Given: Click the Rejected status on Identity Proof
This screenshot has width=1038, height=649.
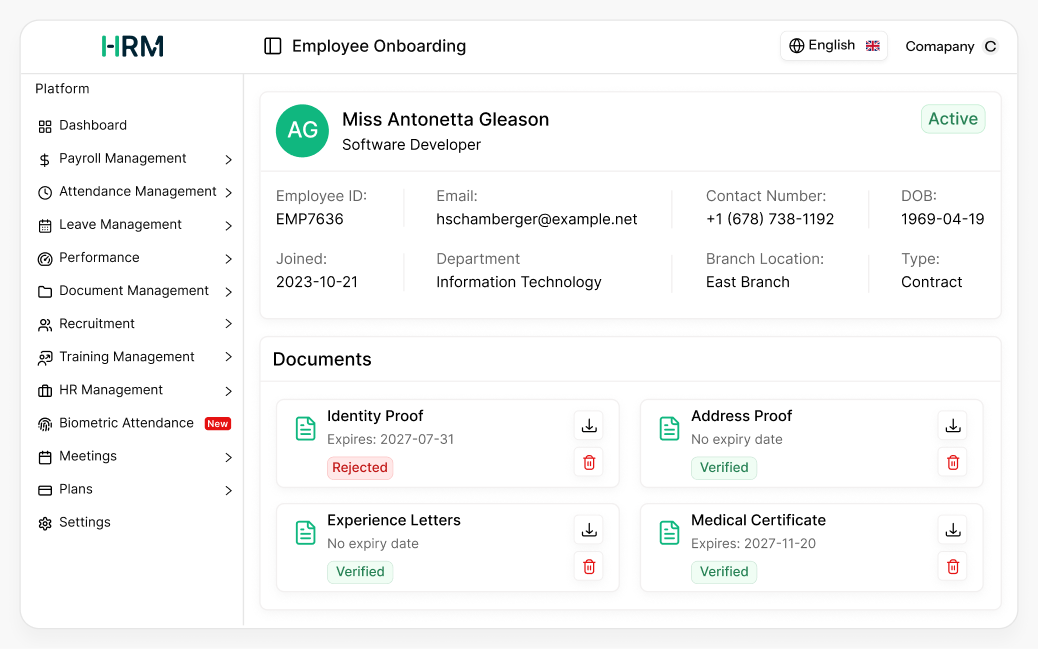Looking at the screenshot, I should coord(360,467).
